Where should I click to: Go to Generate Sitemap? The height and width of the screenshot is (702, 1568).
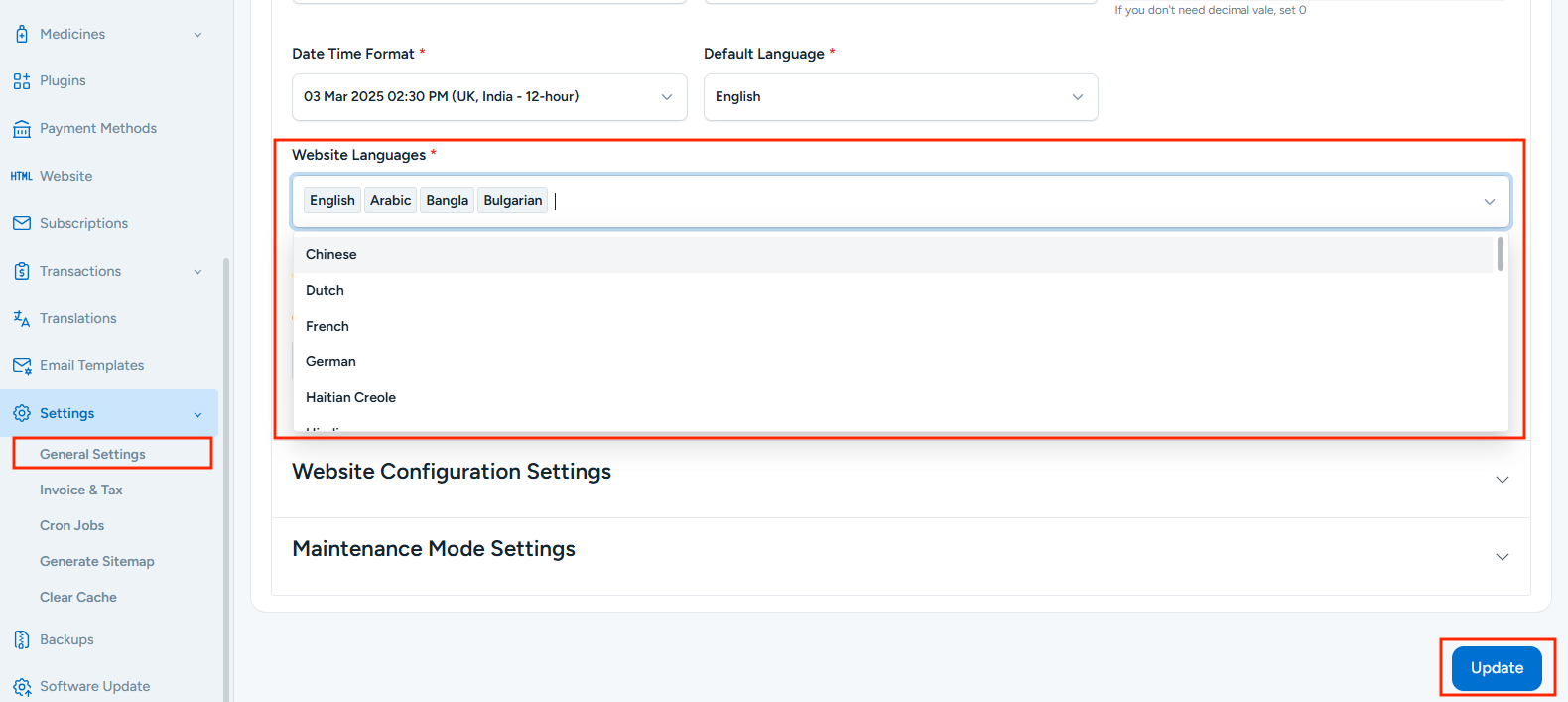97,562
